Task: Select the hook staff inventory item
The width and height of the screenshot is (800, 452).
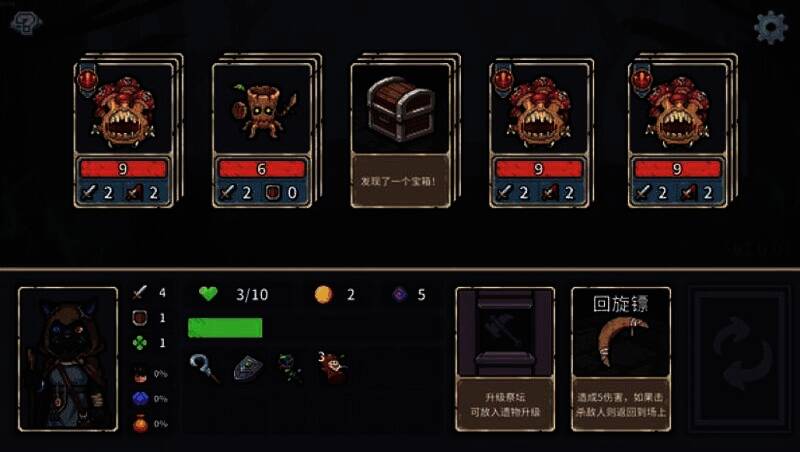Action: [x=205, y=367]
